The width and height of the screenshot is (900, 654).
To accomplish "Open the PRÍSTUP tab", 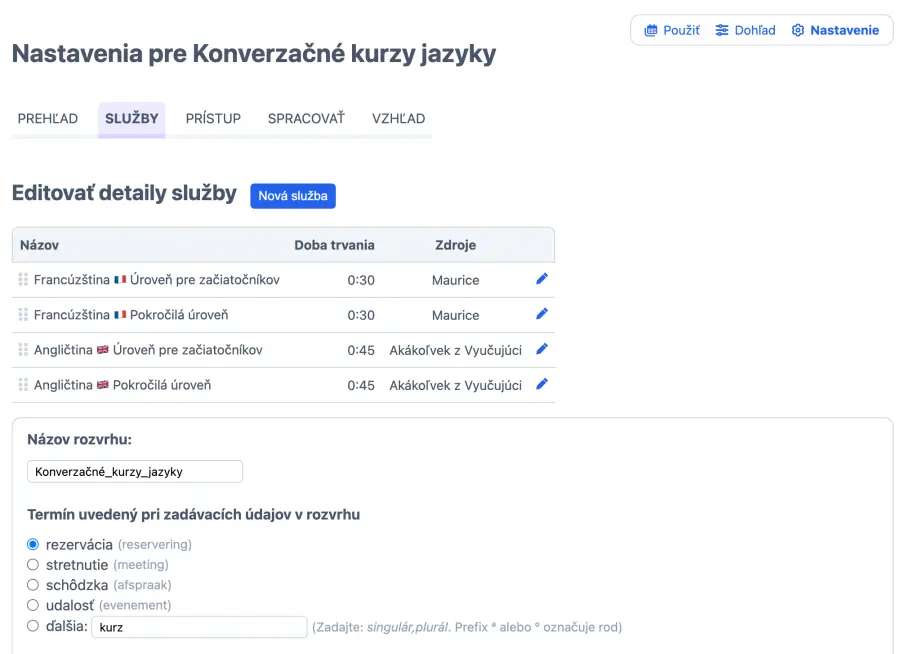I will (213, 118).
